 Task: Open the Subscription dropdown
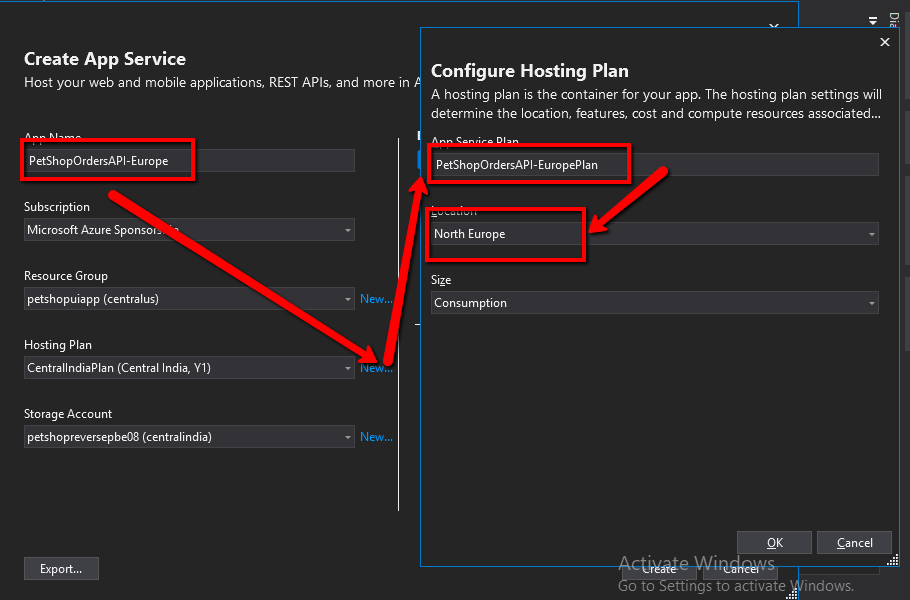pos(189,230)
